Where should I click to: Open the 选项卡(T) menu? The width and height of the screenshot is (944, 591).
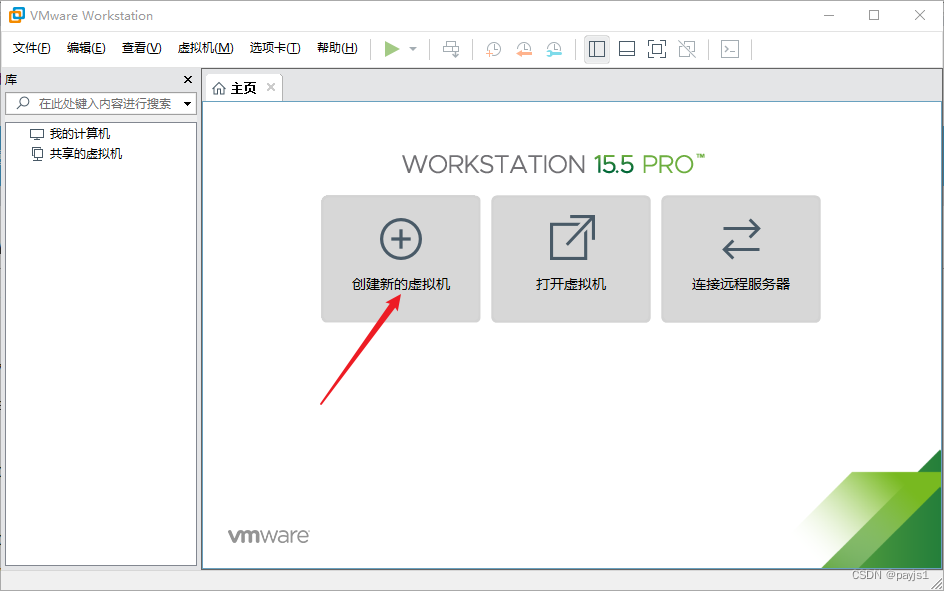[x=275, y=48]
